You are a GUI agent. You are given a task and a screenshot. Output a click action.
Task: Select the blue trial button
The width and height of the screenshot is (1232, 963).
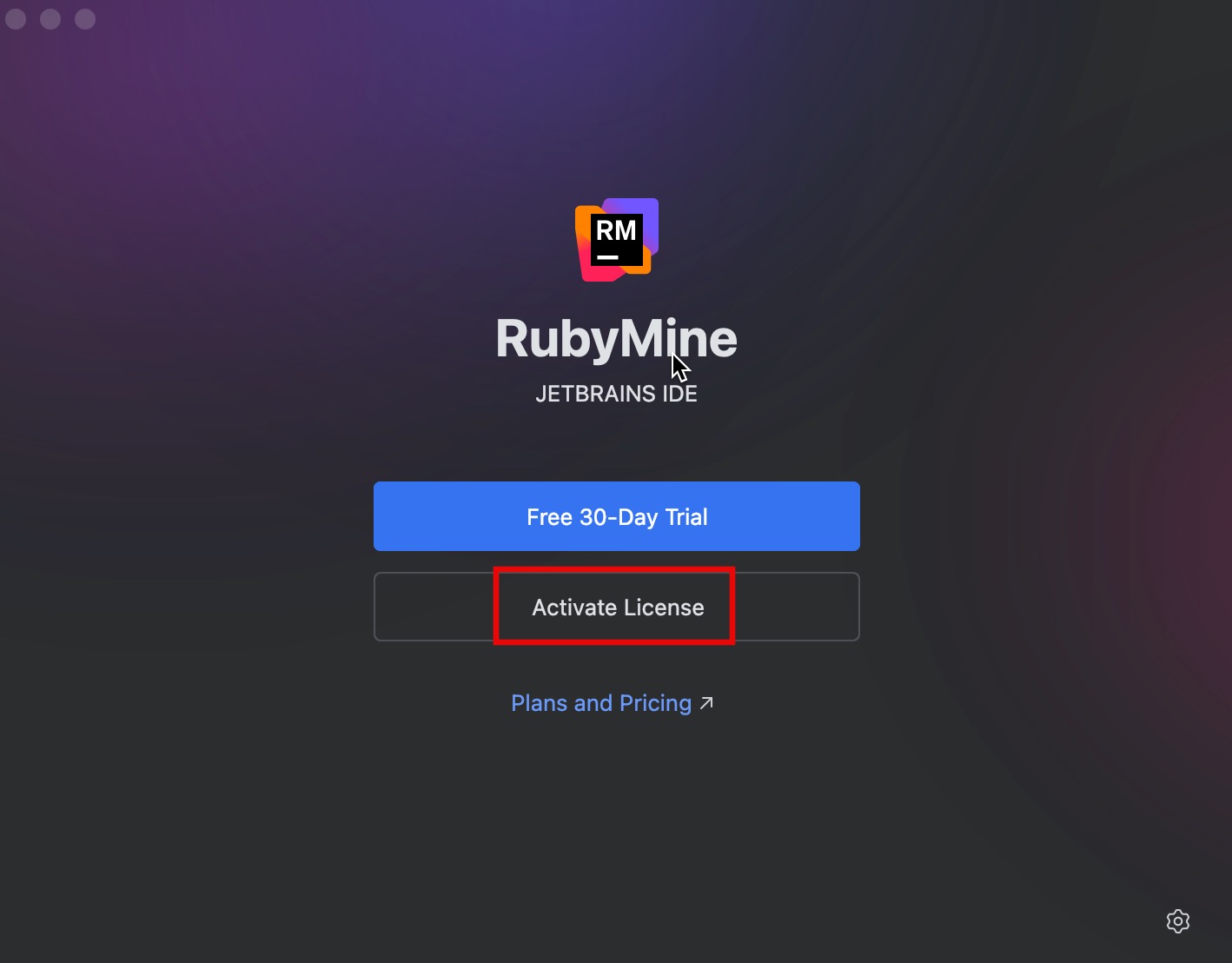pos(617,516)
